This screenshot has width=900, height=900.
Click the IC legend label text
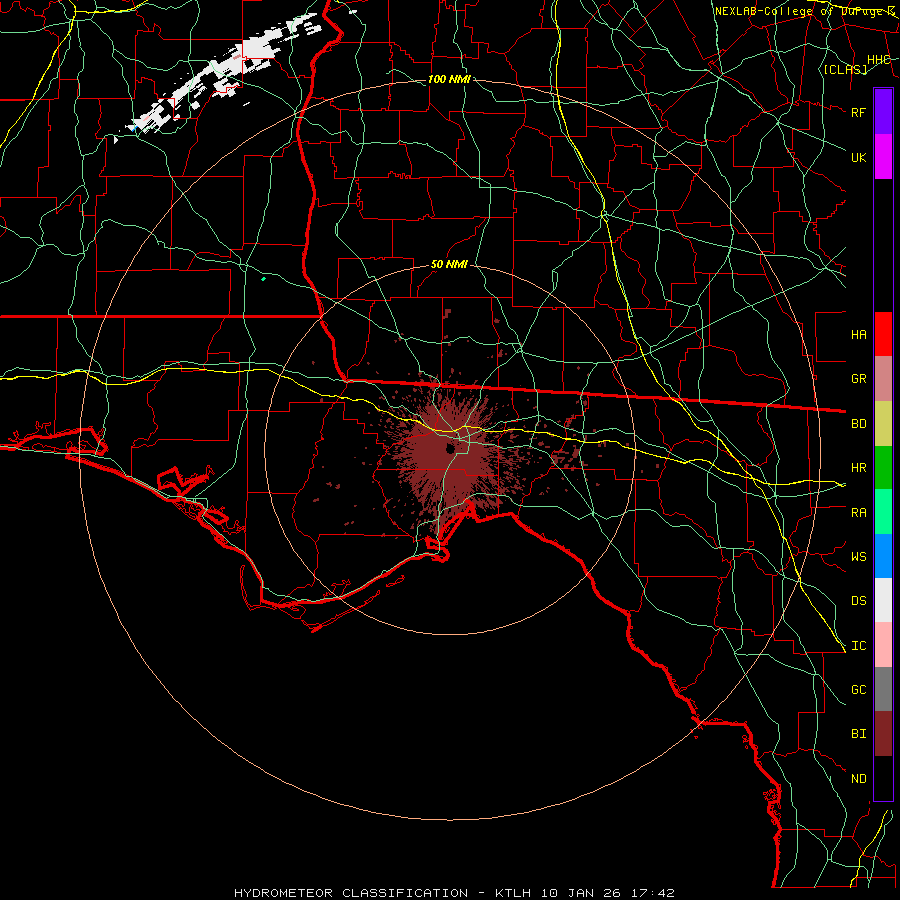[x=859, y=646]
